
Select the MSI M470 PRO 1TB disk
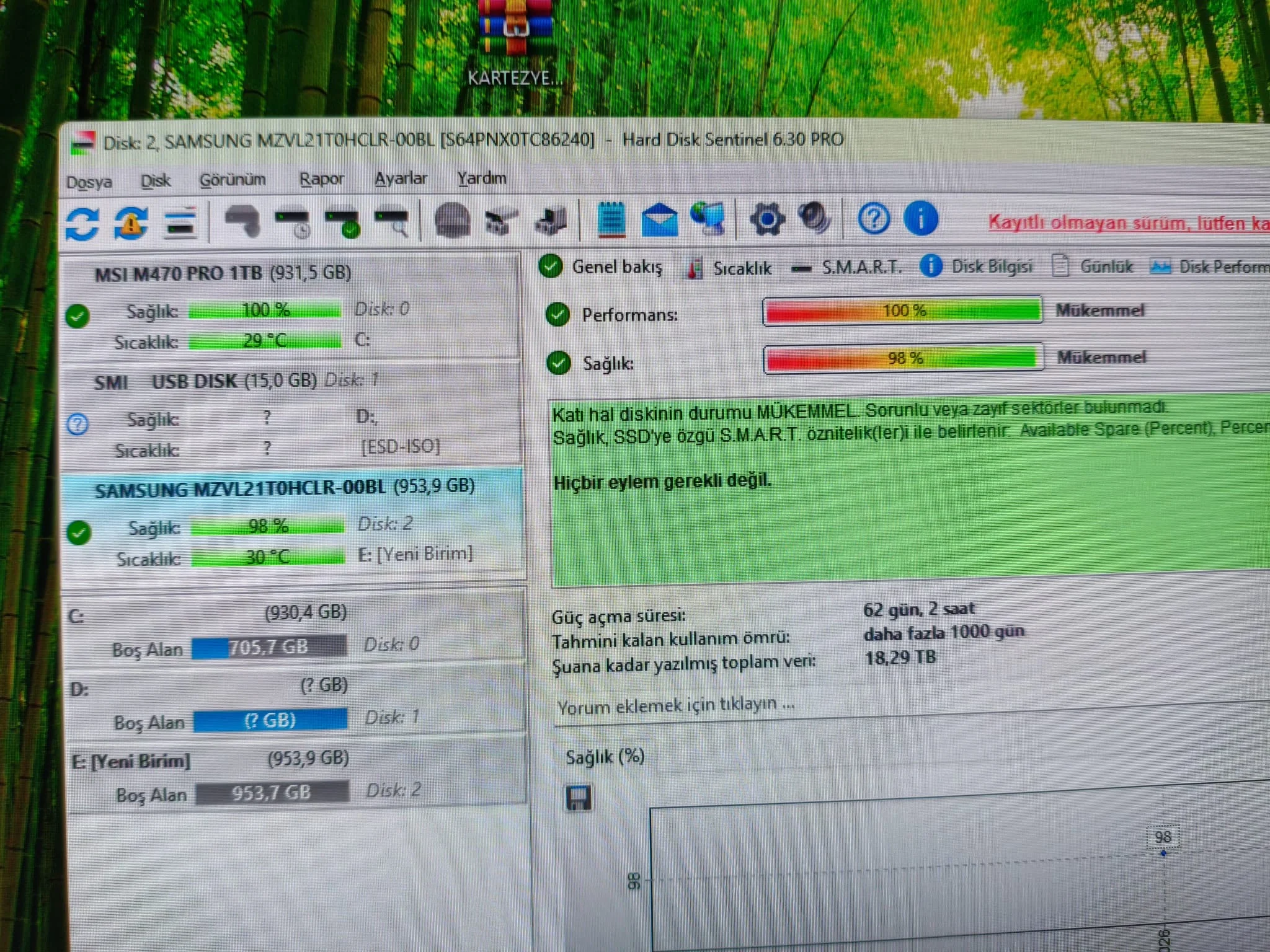(x=290, y=306)
